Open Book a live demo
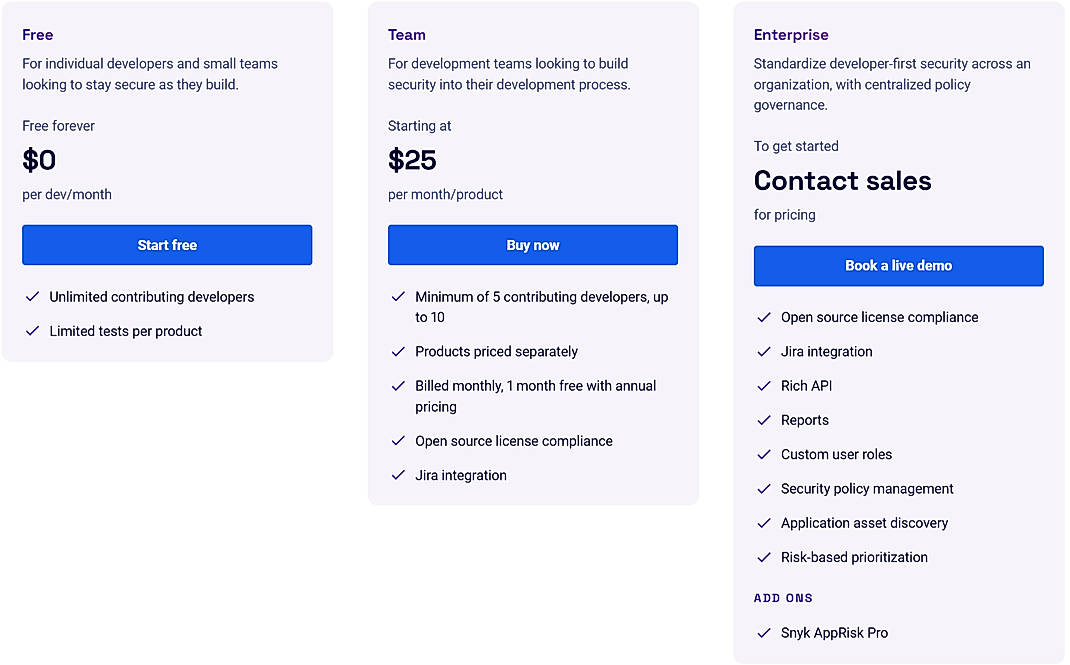1070x665 pixels. coord(898,266)
